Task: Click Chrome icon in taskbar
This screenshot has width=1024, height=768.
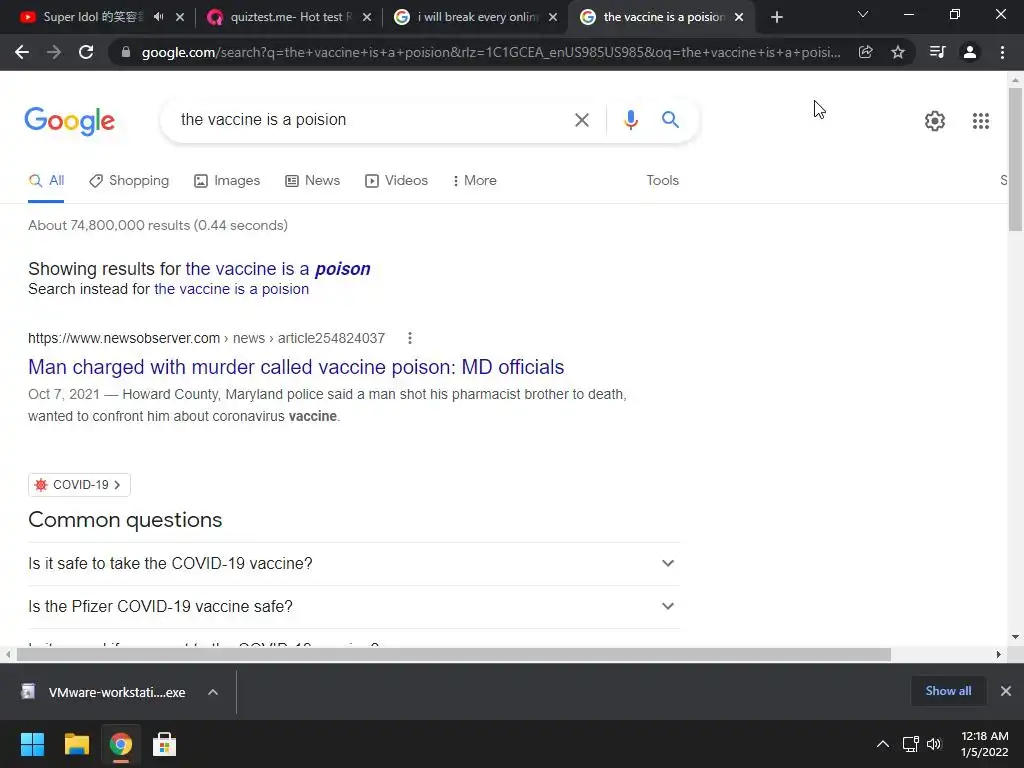Action: (x=120, y=744)
